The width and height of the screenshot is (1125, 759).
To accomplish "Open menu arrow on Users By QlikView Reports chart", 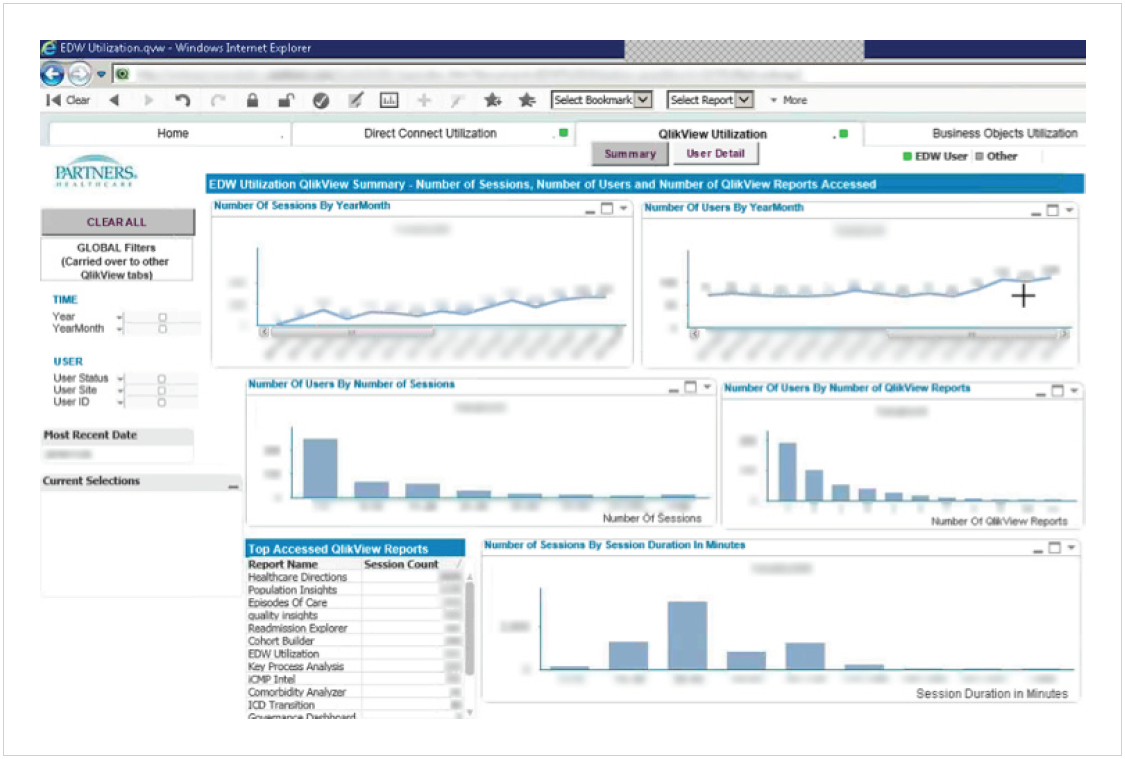I will click(1074, 390).
